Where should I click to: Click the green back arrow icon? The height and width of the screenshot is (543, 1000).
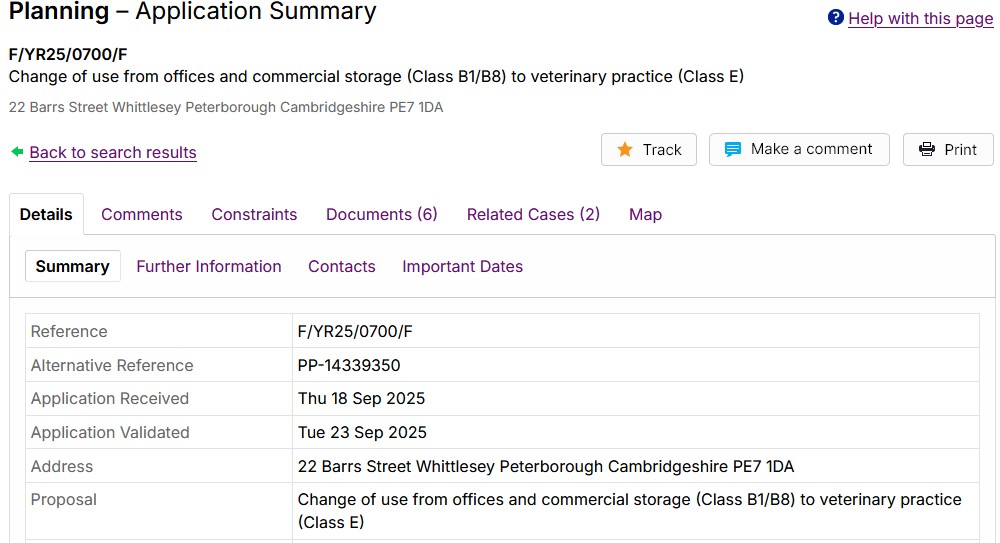point(17,152)
